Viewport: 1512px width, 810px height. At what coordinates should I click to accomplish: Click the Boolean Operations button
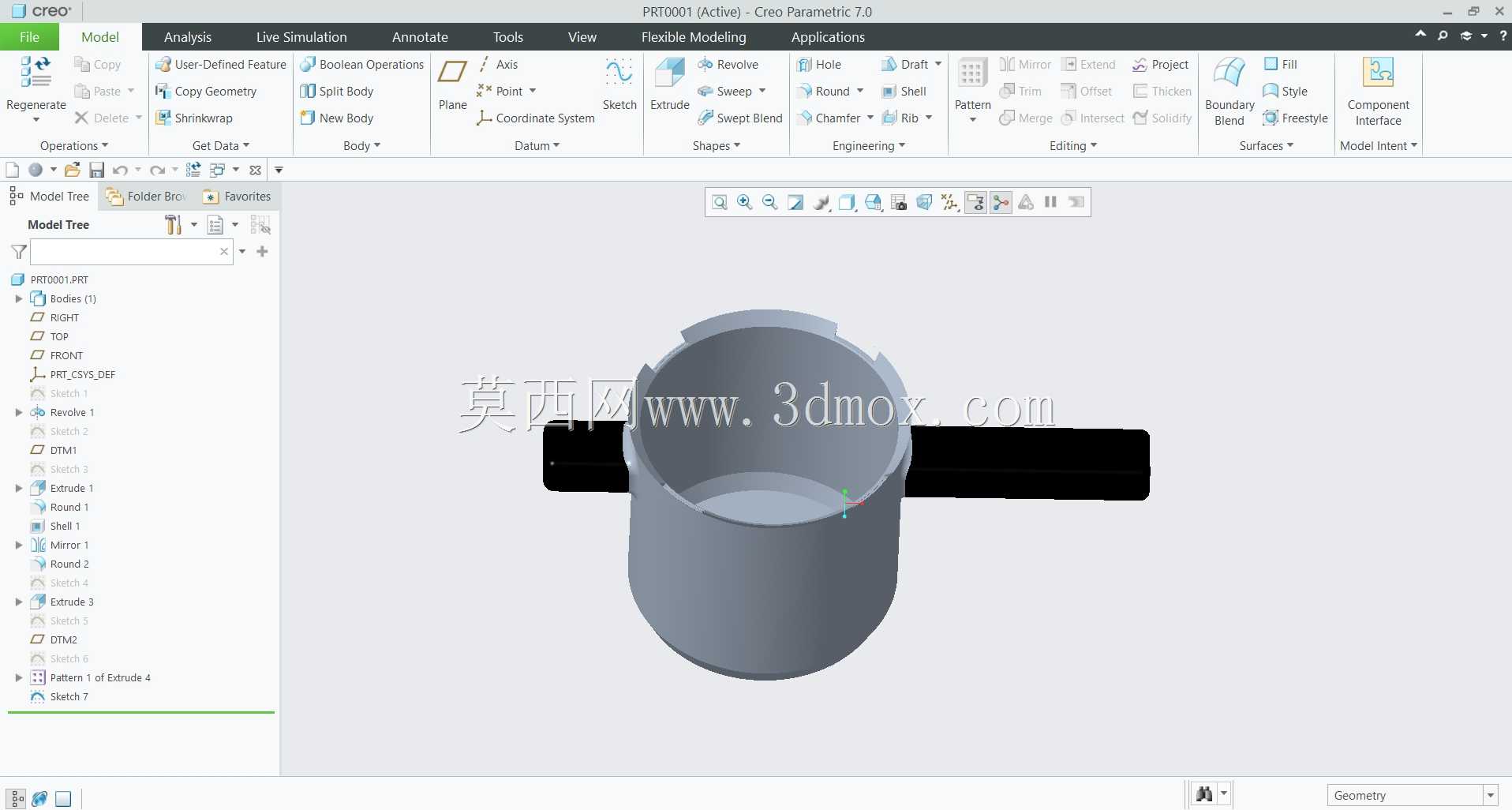362,65
